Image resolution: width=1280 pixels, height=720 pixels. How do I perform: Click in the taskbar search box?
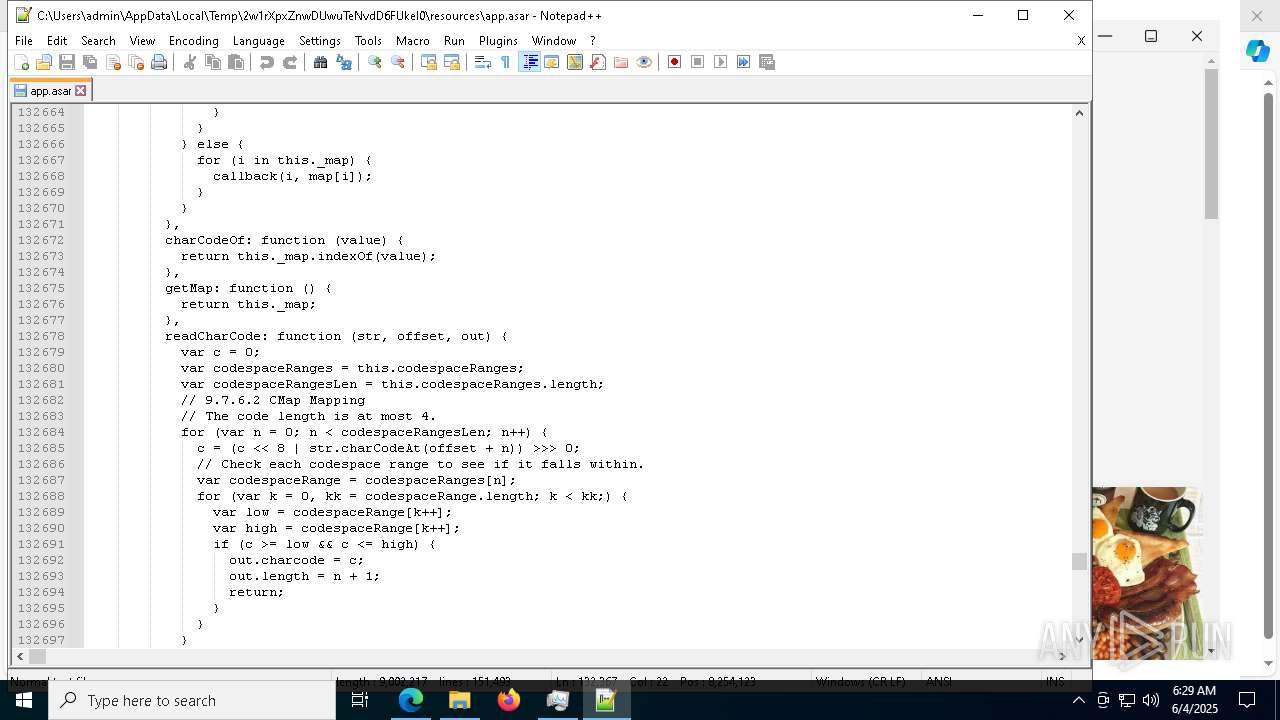click(x=193, y=701)
